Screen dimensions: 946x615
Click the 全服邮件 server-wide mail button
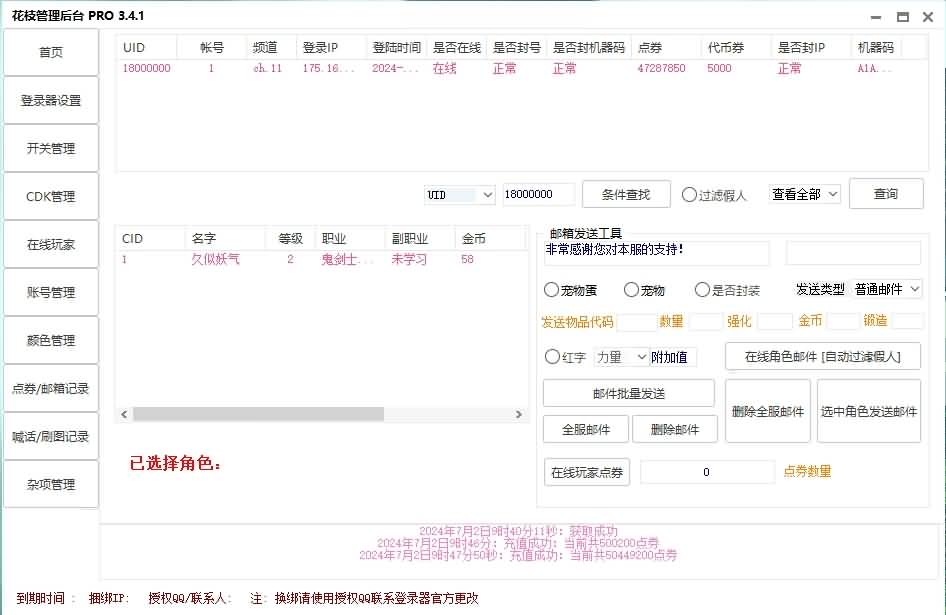(585, 428)
